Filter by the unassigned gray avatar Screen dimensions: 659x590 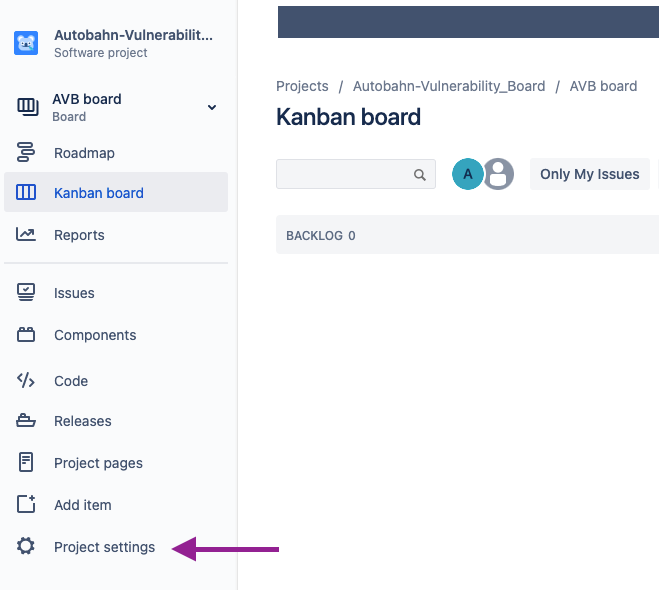click(498, 174)
